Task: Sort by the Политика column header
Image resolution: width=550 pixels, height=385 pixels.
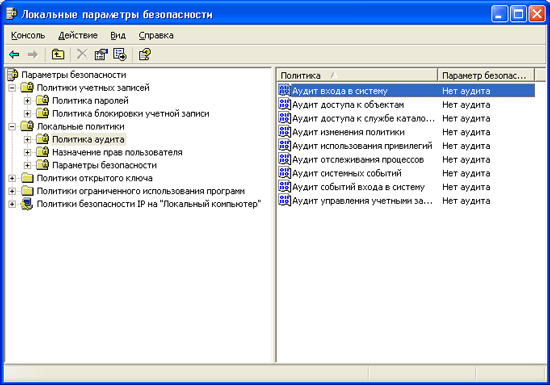Action: click(357, 75)
